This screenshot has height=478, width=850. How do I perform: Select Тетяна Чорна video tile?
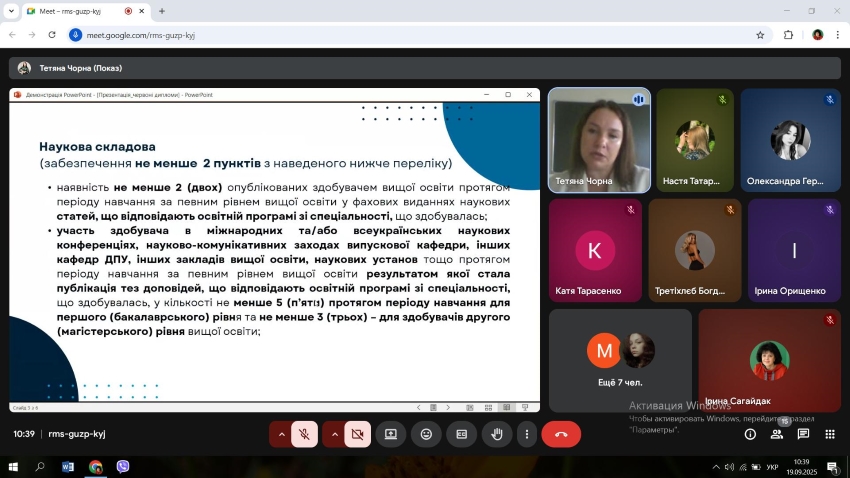pyautogui.click(x=599, y=139)
